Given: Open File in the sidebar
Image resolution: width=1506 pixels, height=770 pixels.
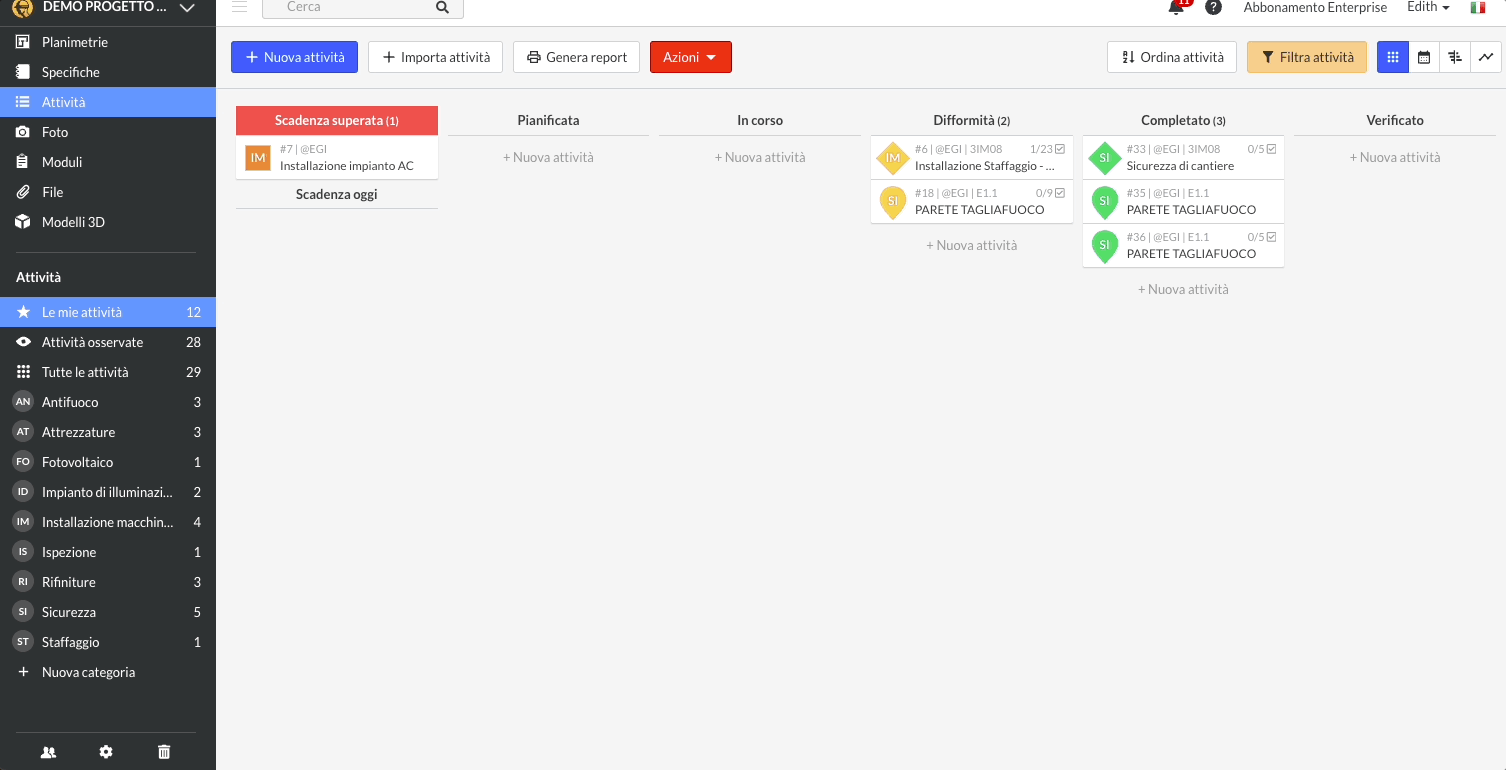Looking at the screenshot, I should click(108, 192).
